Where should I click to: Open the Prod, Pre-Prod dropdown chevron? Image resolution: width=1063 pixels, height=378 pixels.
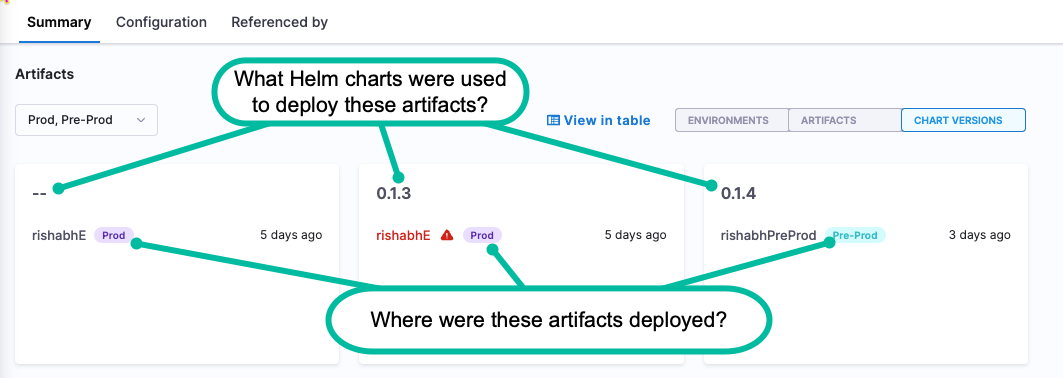141,120
